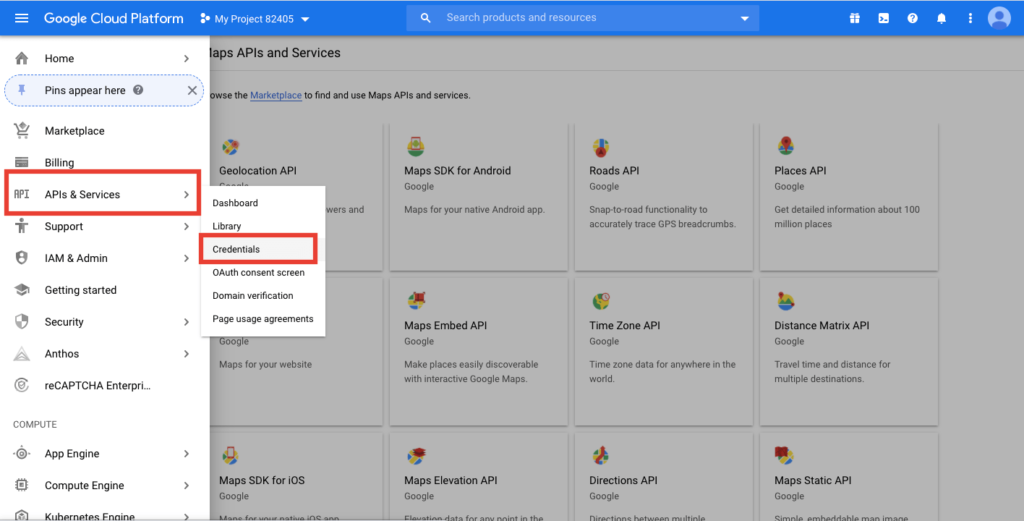Open the Distance Matrix API card title
Image resolution: width=1024 pixels, height=521 pixels.
click(x=822, y=325)
